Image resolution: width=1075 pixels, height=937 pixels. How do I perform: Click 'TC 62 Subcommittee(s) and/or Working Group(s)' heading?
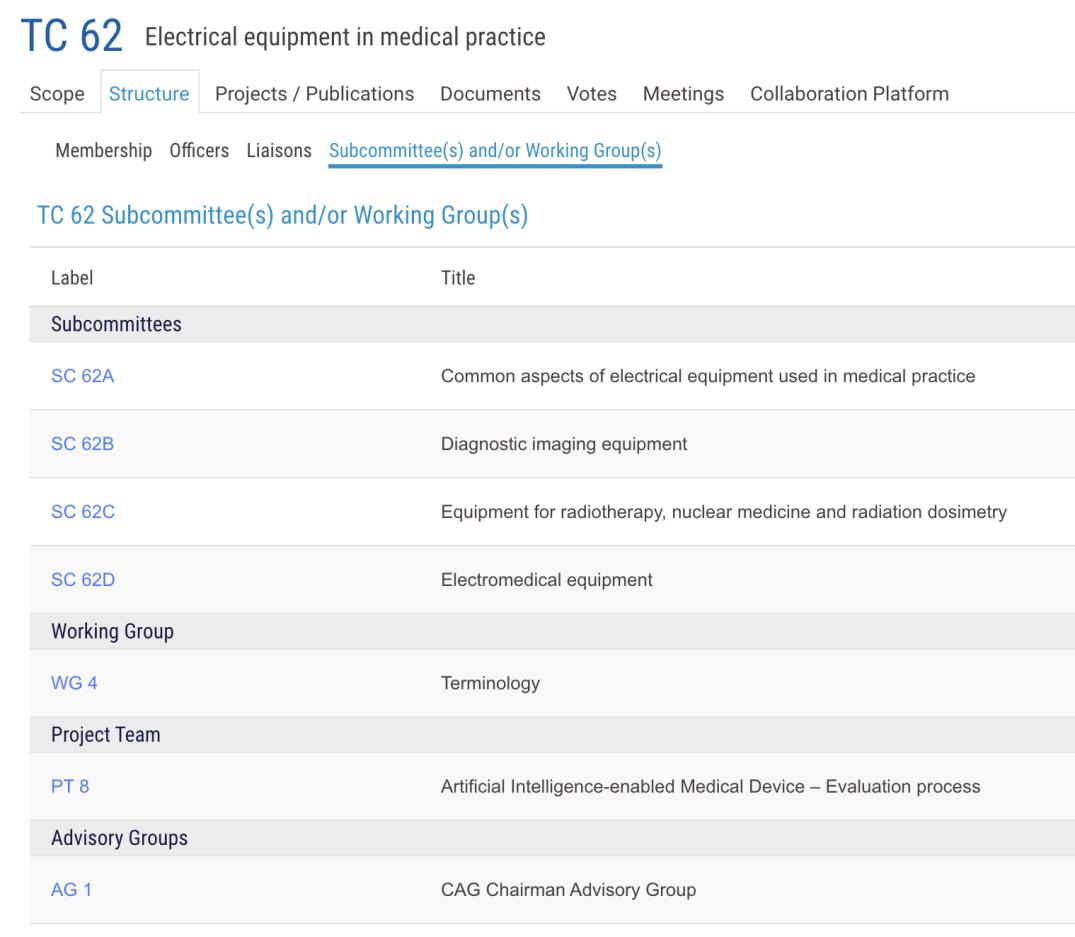click(x=282, y=215)
